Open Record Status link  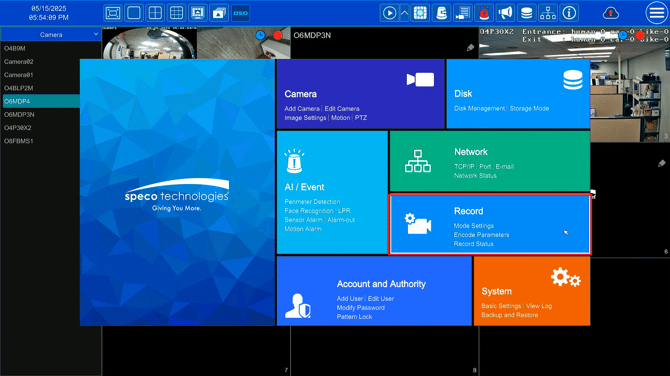473,244
